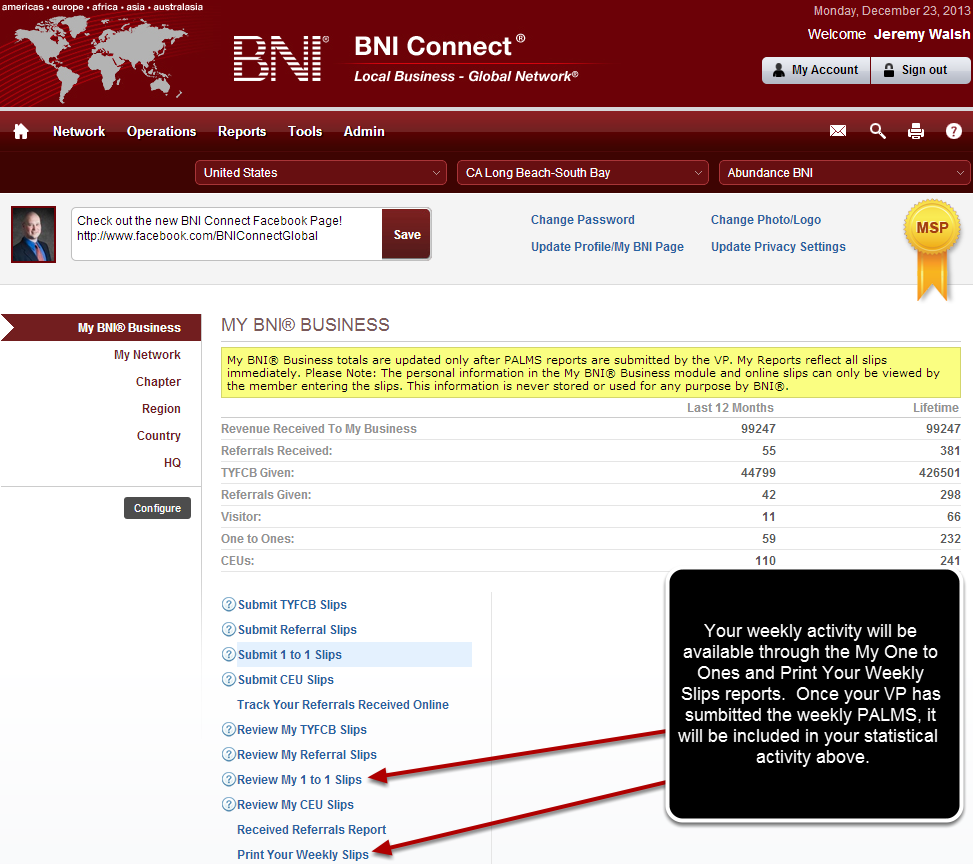Click the Last 12 Months column header

730,408
